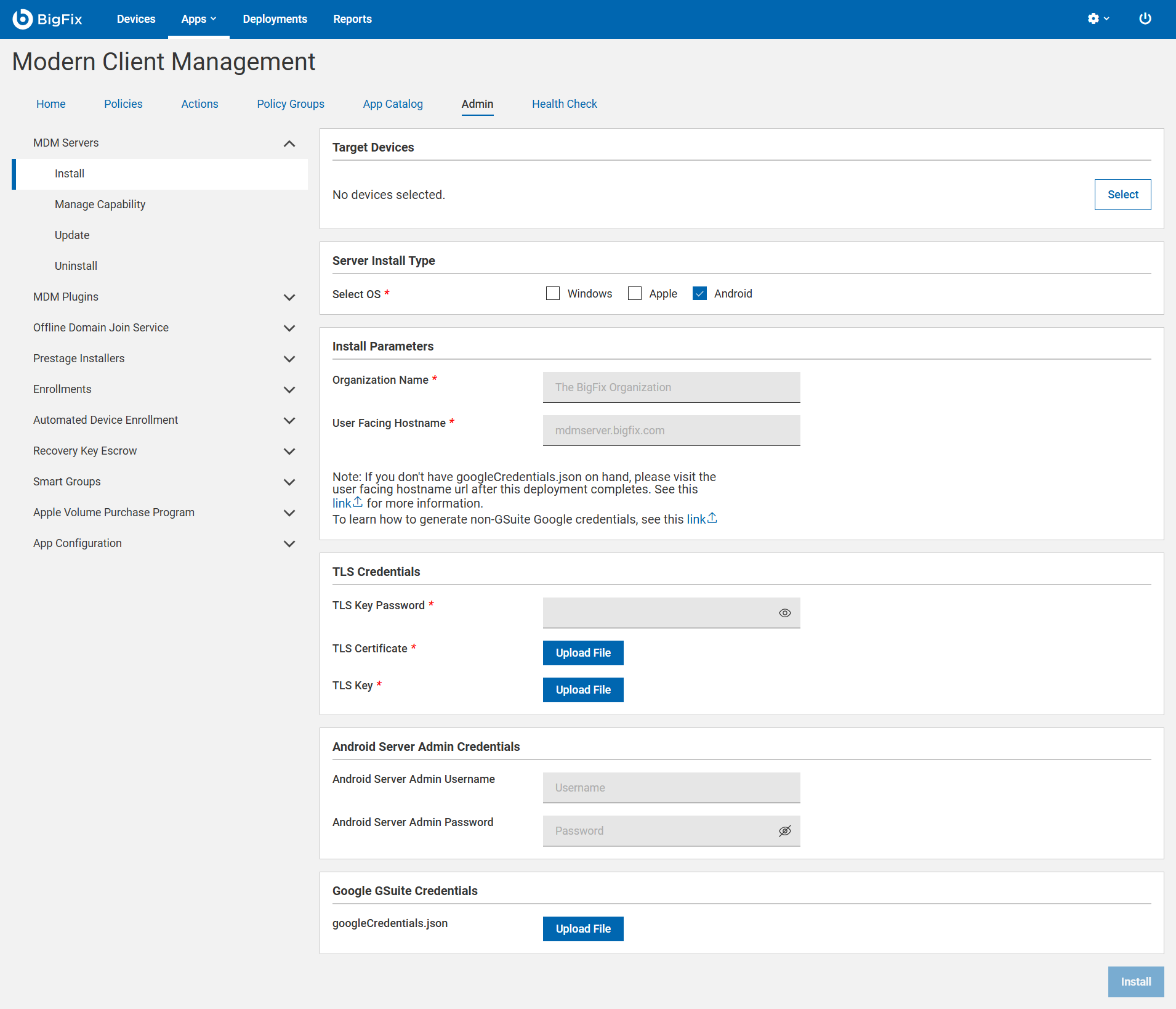
Task: Open non-GSuite credentials external link icon
Action: point(712,519)
